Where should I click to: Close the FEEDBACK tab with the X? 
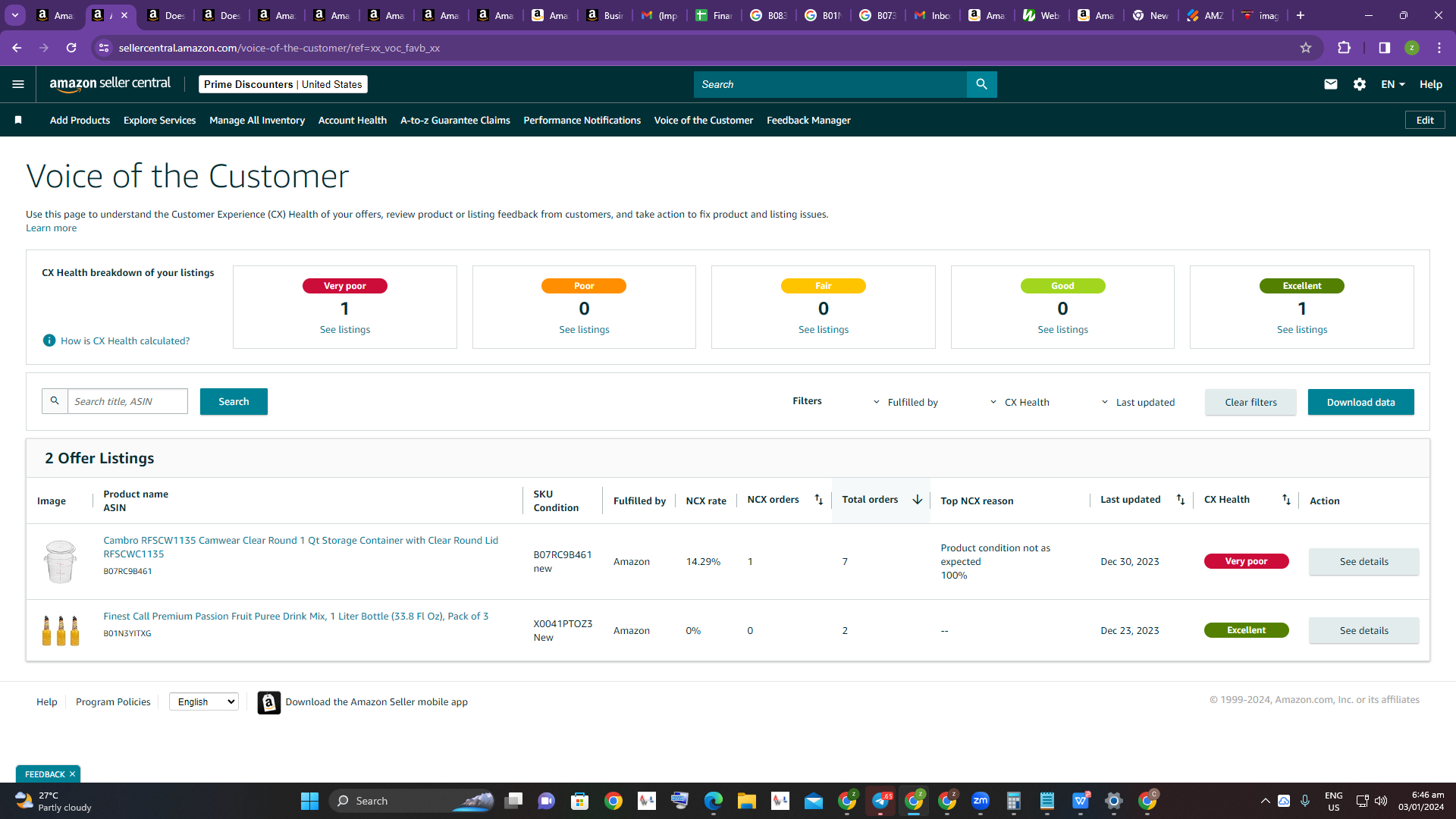click(x=72, y=774)
